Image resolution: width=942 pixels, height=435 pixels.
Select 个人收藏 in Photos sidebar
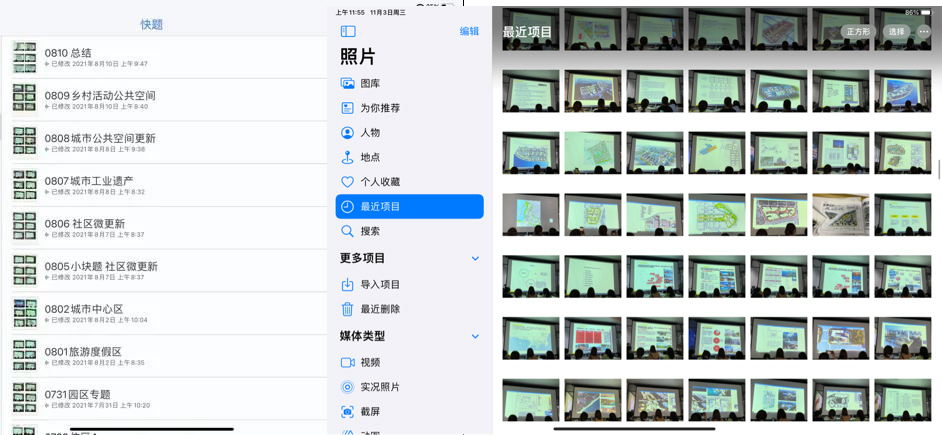coord(410,182)
